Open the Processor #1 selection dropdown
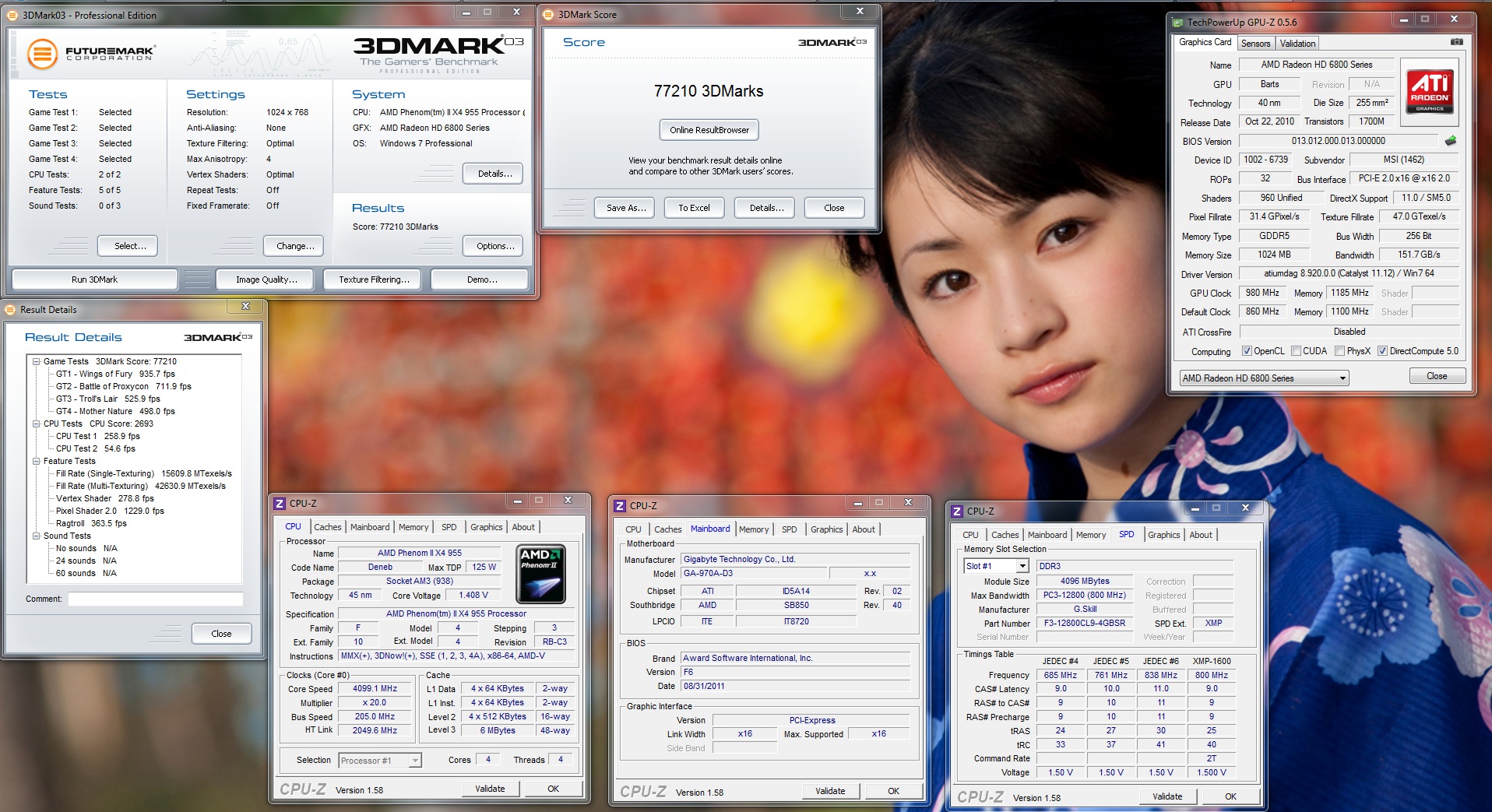 pos(380,761)
